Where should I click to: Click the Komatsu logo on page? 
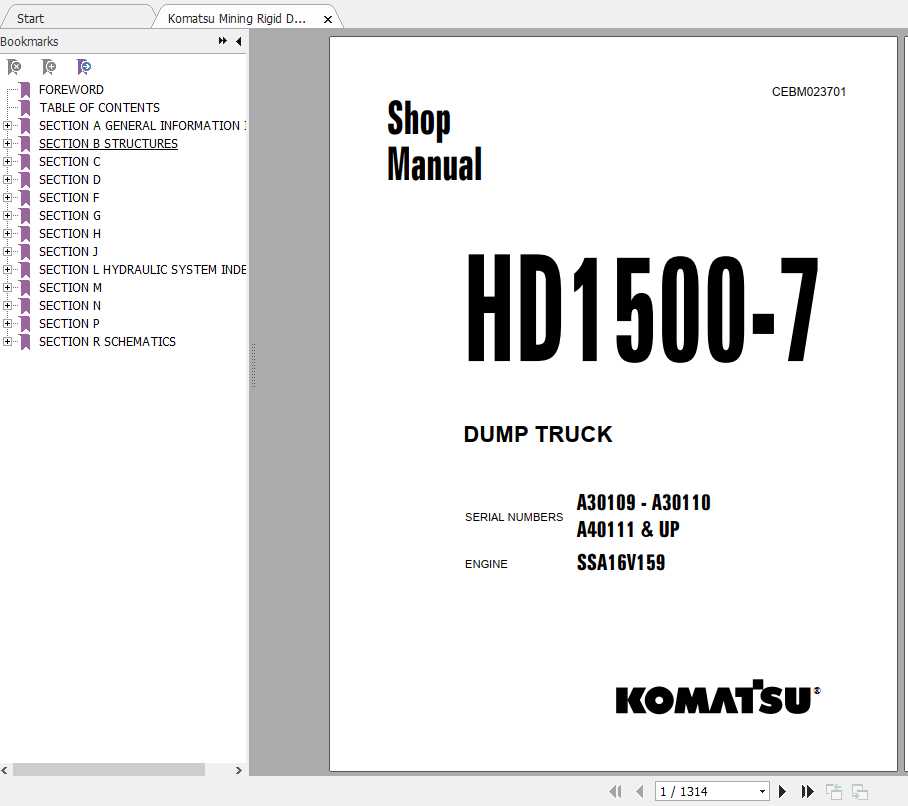coord(718,698)
